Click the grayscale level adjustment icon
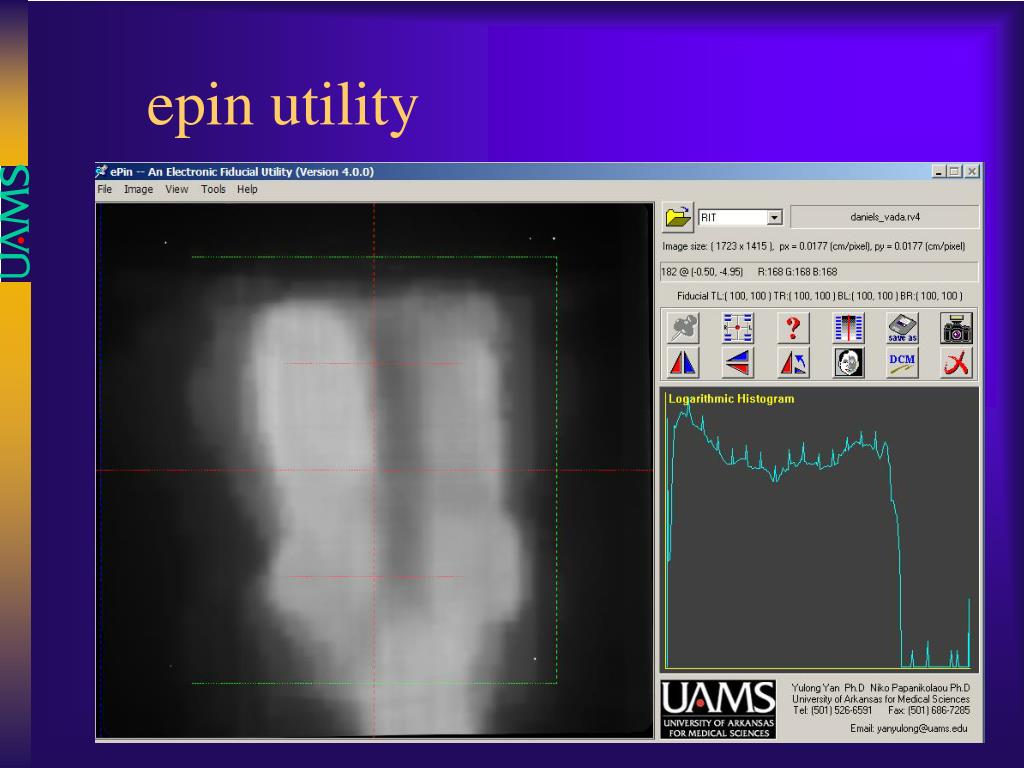Screen dimensions: 1024x768 (x=848, y=327)
